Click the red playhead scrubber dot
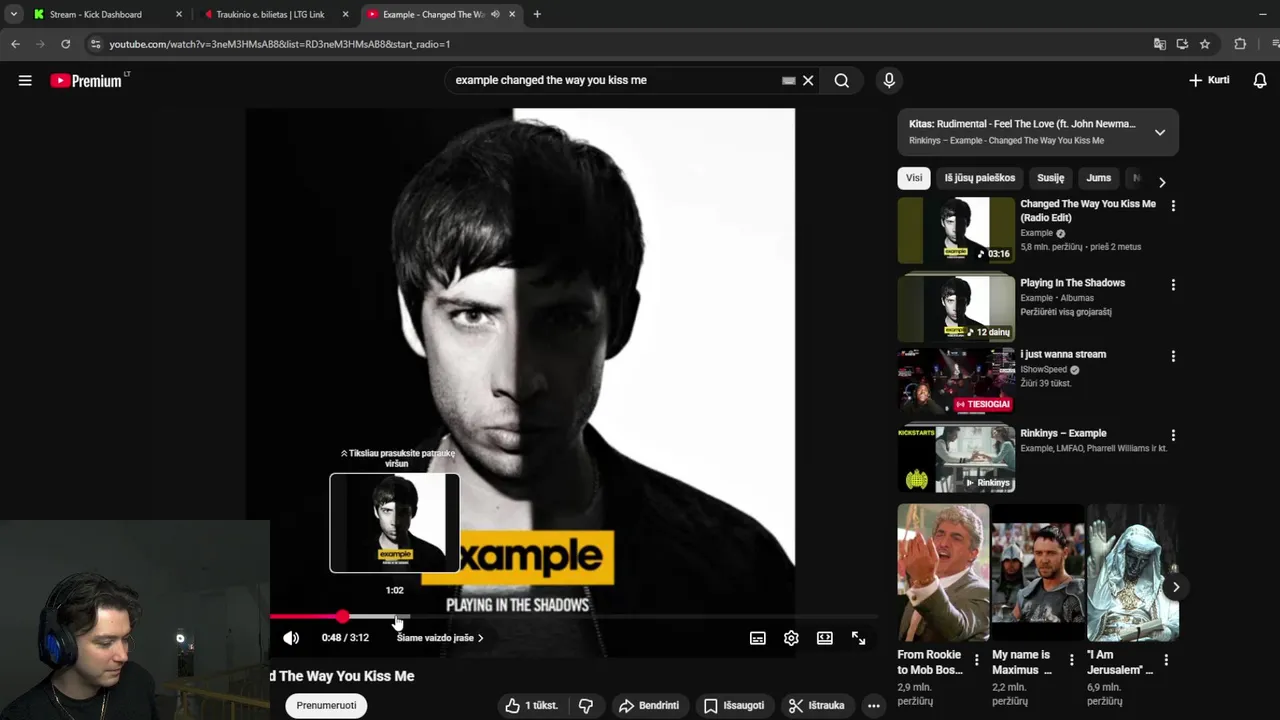Image resolution: width=1280 pixels, height=720 pixels. [x=343, y=617]
